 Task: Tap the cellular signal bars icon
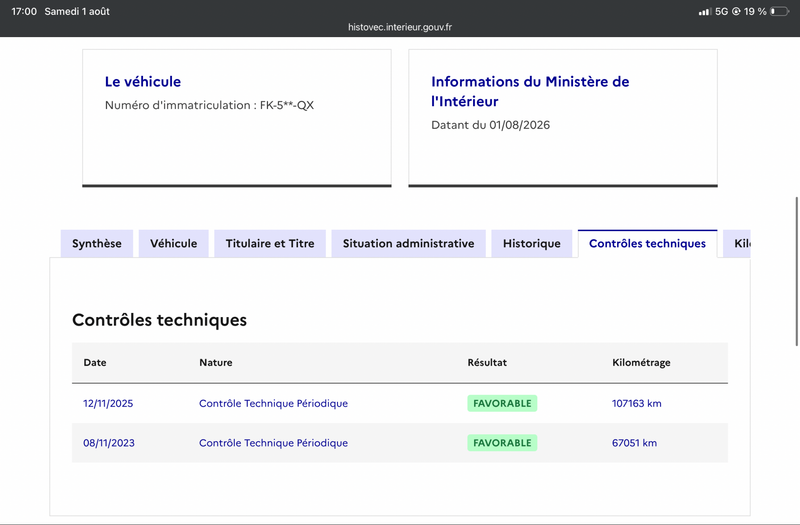[x=705, y=11]
